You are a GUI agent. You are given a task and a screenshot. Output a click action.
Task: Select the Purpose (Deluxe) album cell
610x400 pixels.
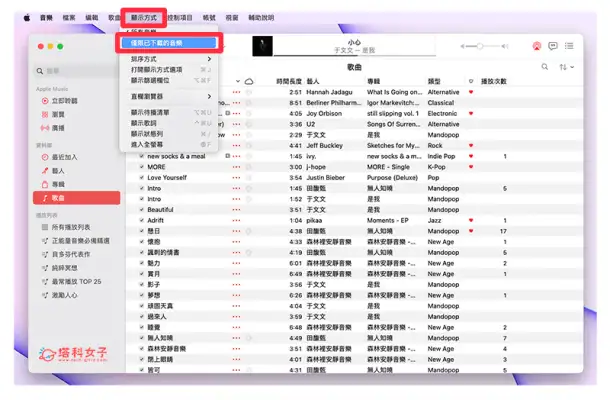392,177
